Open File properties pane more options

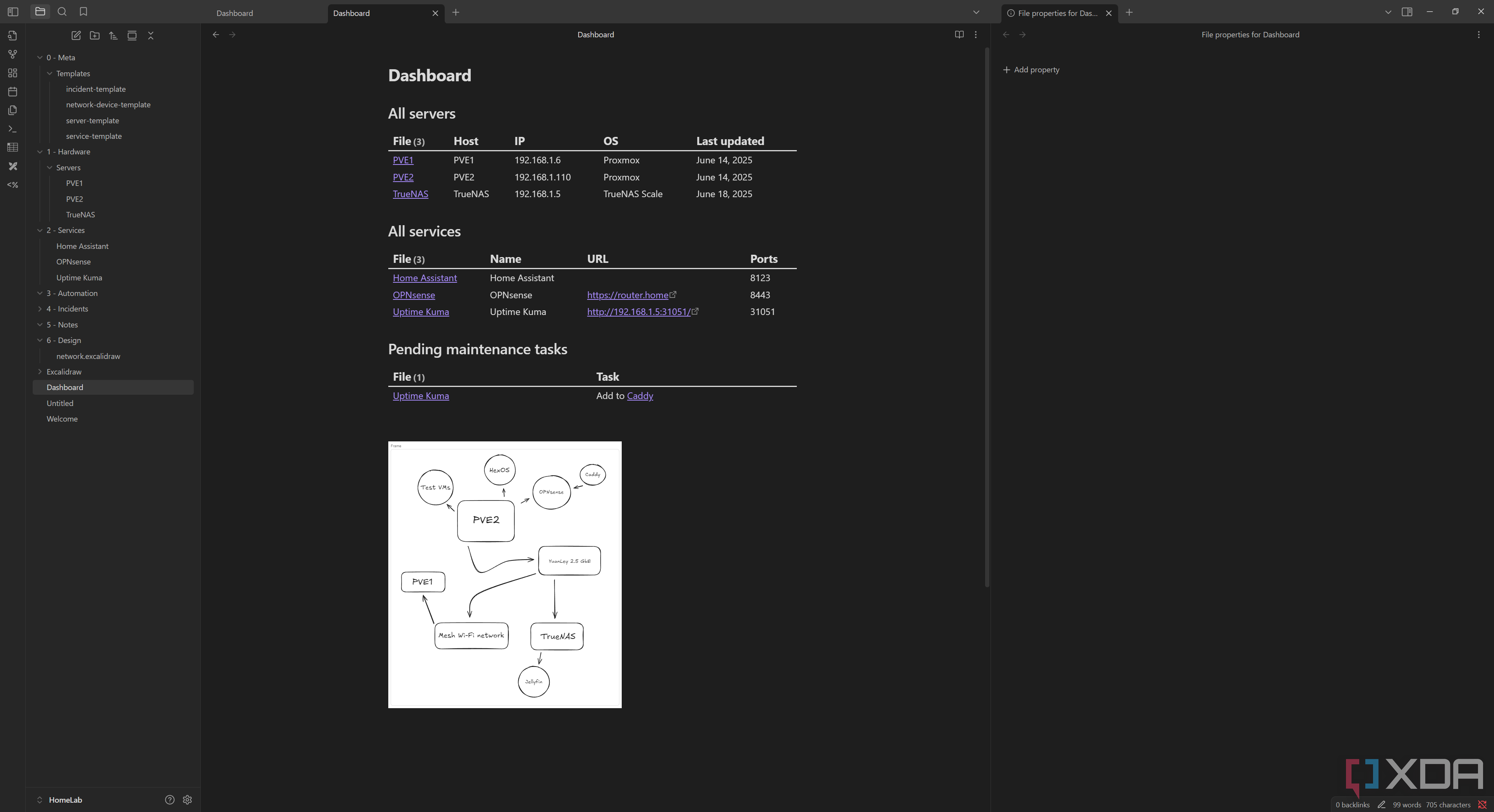(1478, 35)
